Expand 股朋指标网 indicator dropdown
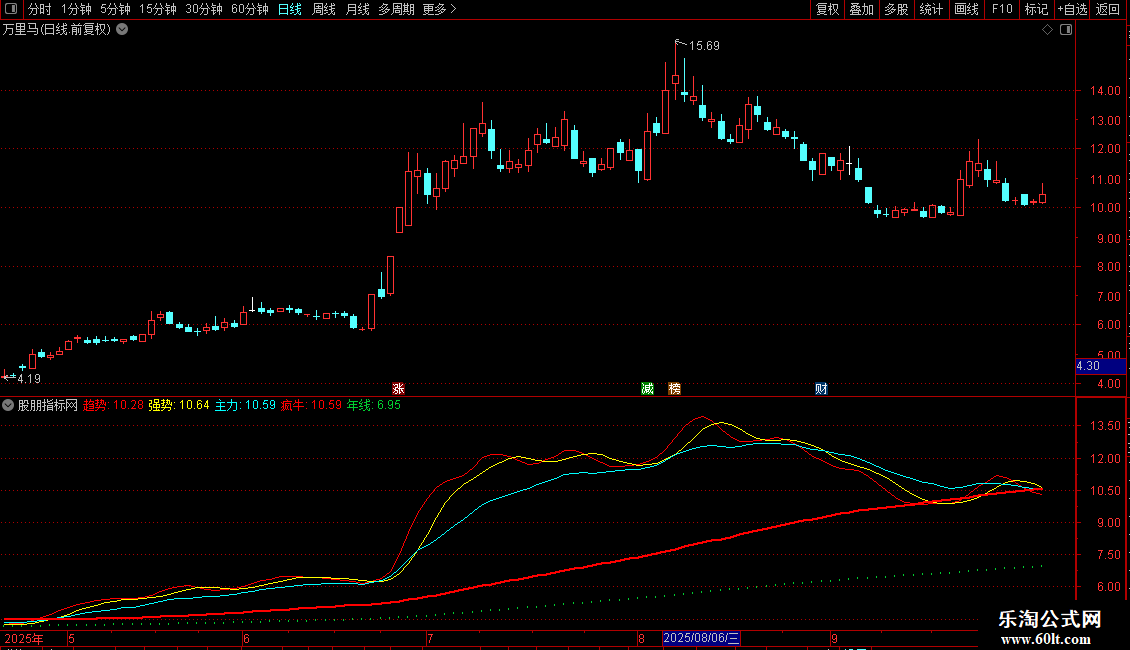Screen dimensions: 1130x650 [8, 405]
